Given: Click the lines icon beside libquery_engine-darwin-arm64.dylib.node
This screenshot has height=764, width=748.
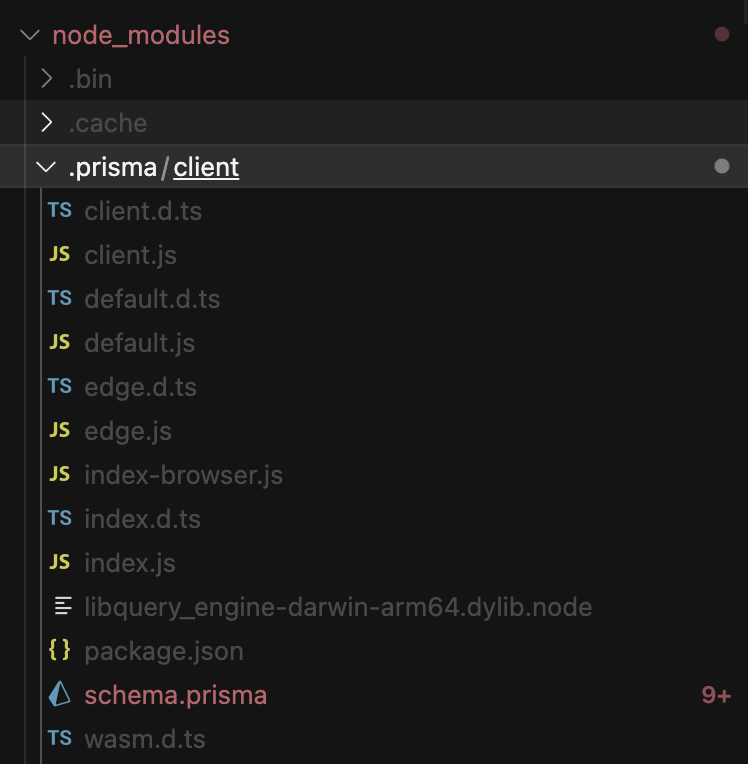Looking at the screenshot, I should (63, 606).
